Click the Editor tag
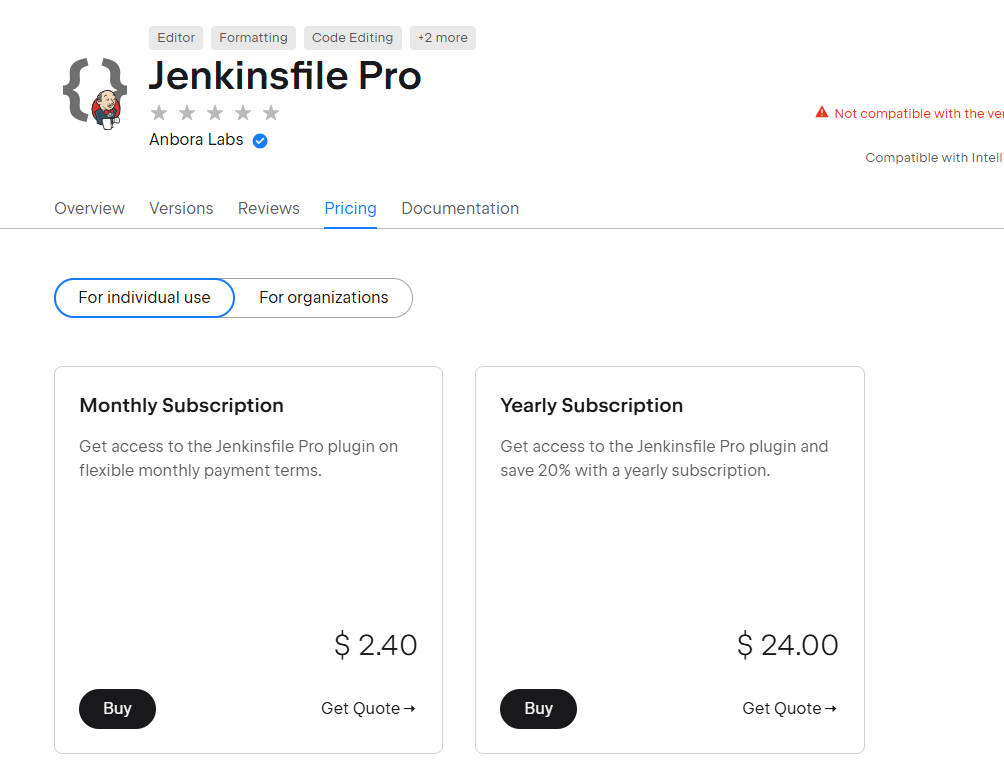The height and width of the screenshot is (783, 1004). click(176, 38)
